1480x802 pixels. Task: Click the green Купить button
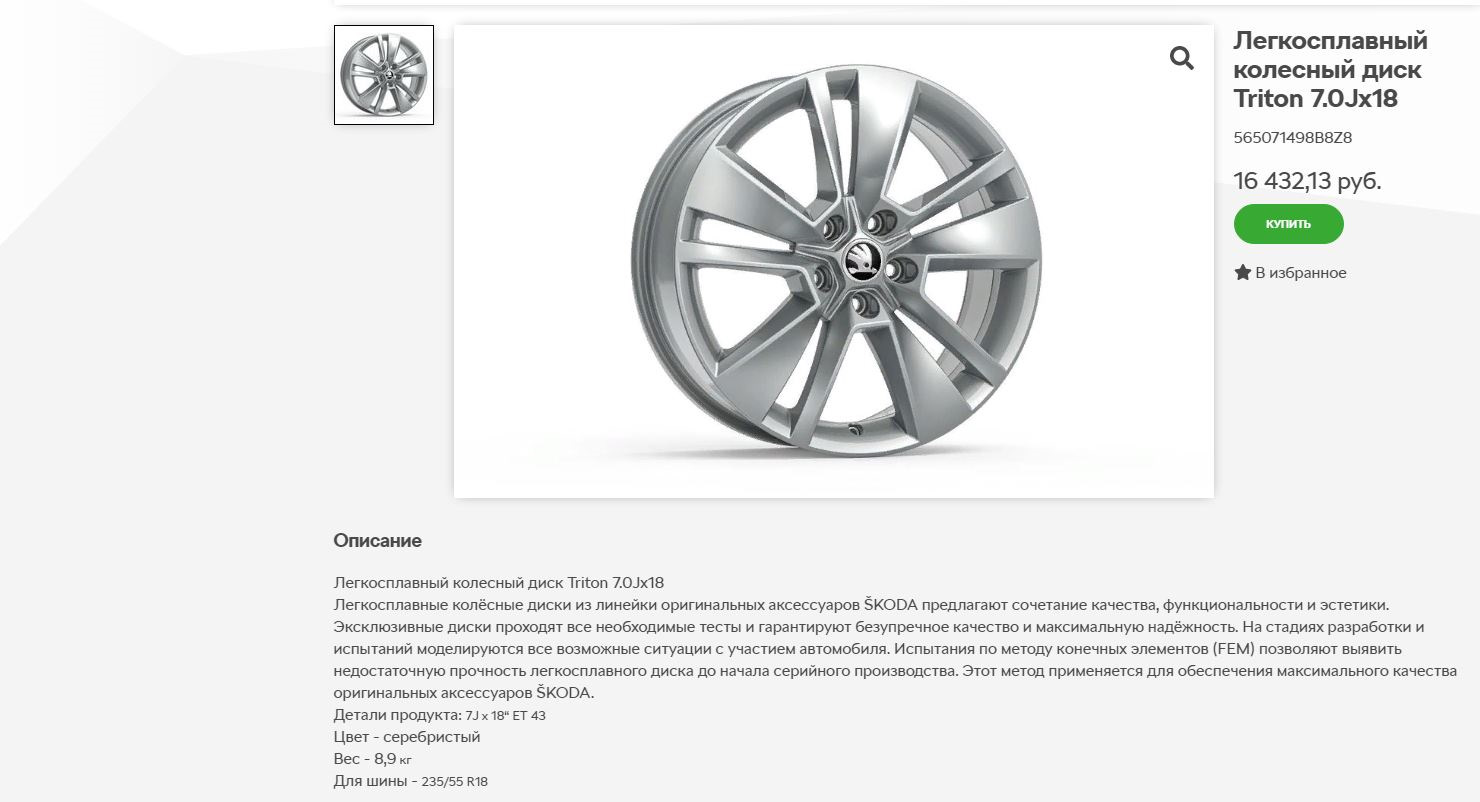[x=1288, y=224]
